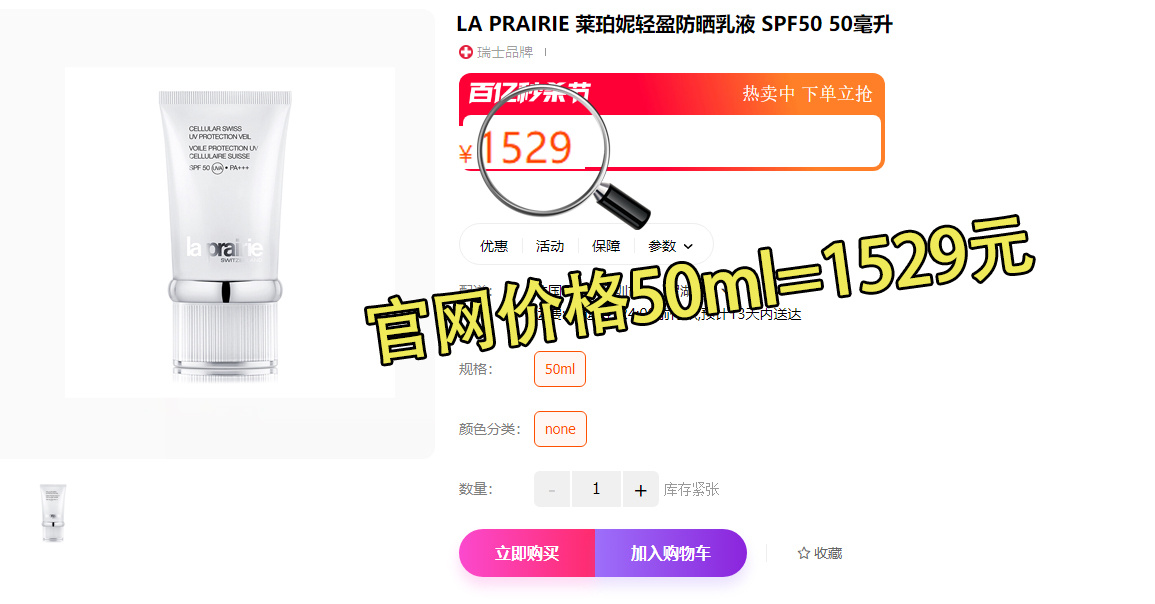1155x604 pixels.
Task: Click the 立即购买 buy now button
Action: [527, 553]
